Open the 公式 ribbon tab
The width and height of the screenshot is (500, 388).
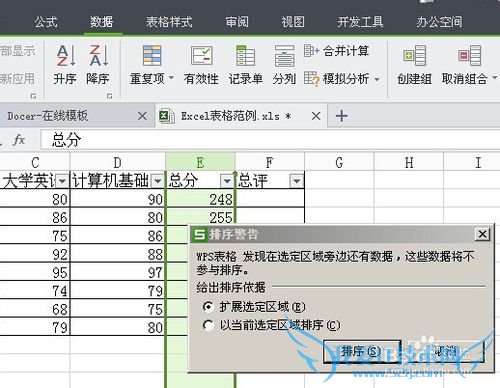click(46, 22)
